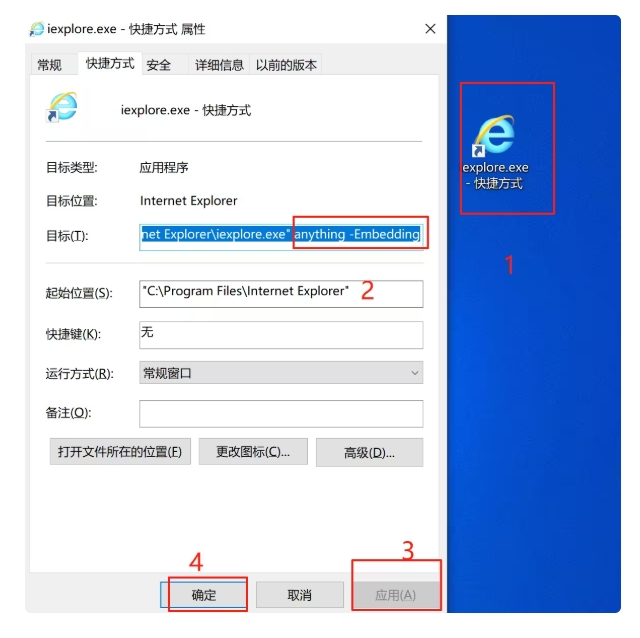
Task: Click the Internet Explorer icon in dialog header
Action: coord(62,107)
